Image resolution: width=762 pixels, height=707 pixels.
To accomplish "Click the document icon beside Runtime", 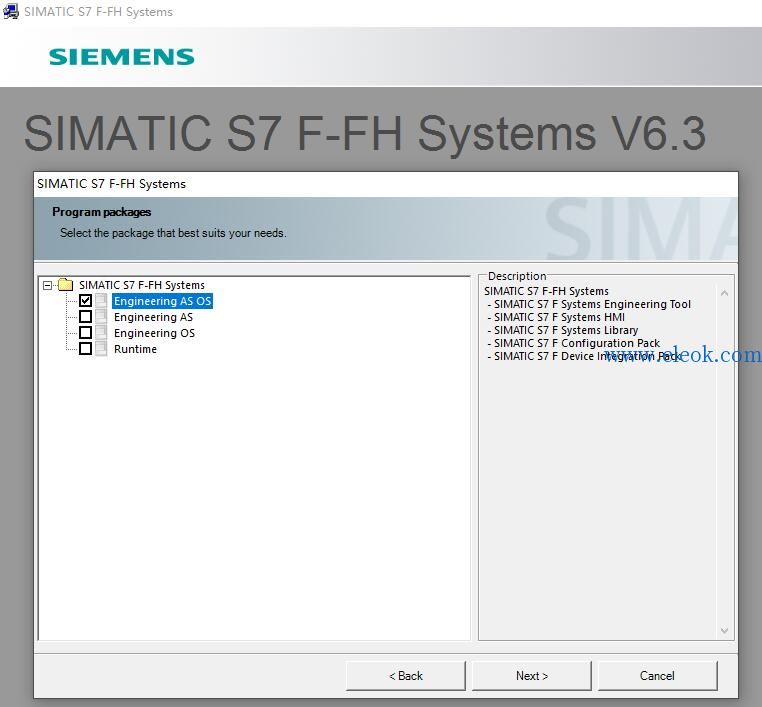I will coord(101,349).
